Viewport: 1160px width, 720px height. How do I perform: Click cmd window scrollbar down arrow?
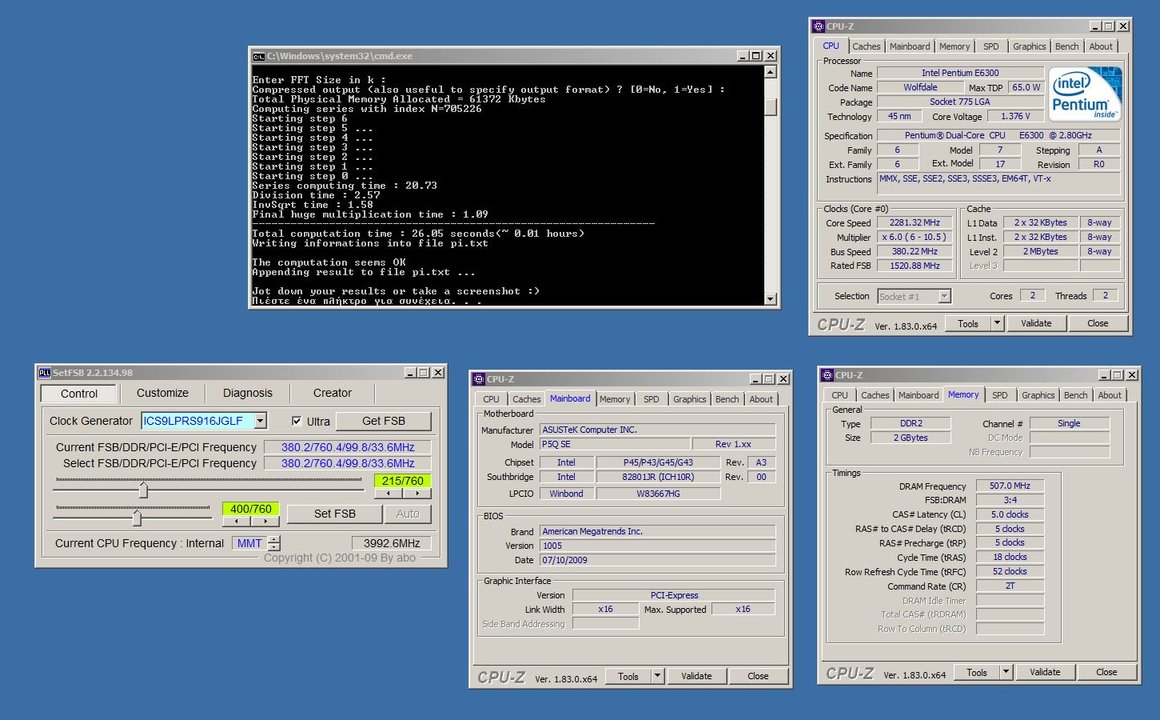770,299
